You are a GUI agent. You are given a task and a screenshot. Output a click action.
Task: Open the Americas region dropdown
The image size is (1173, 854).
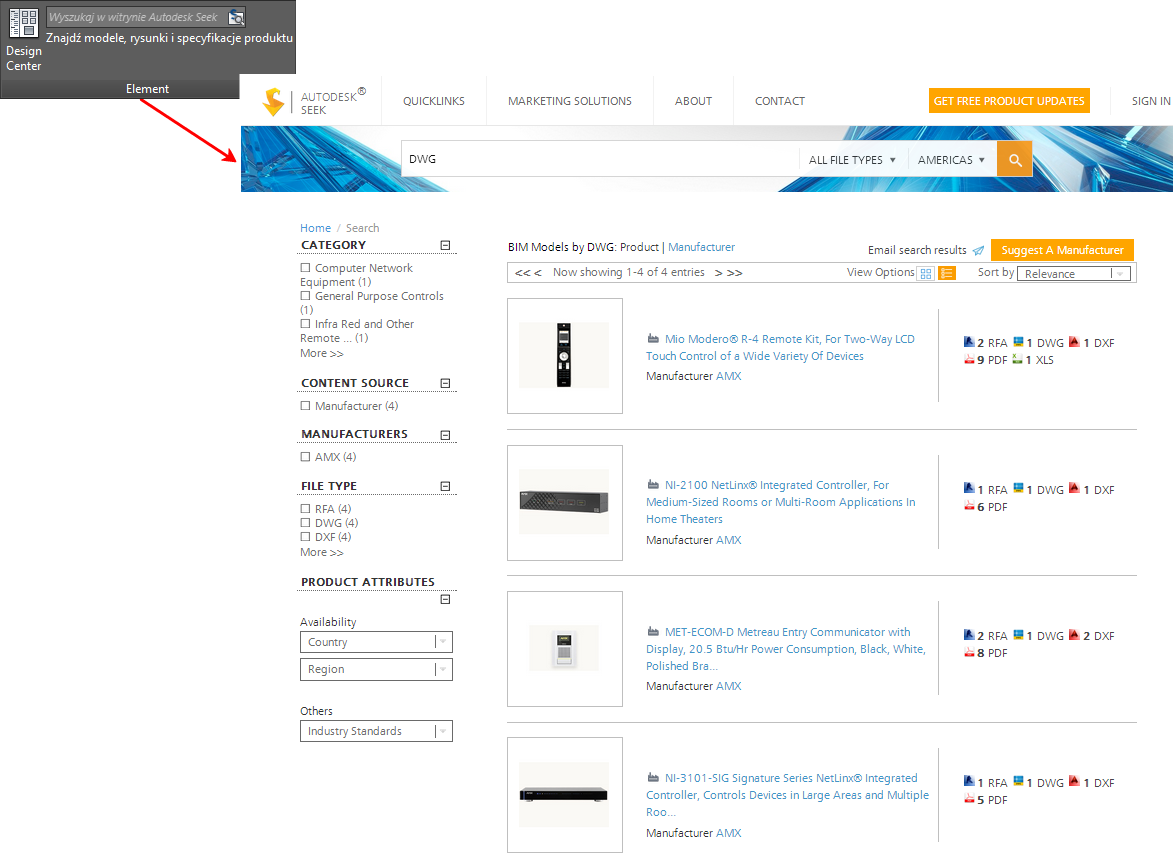pos(952,160)
